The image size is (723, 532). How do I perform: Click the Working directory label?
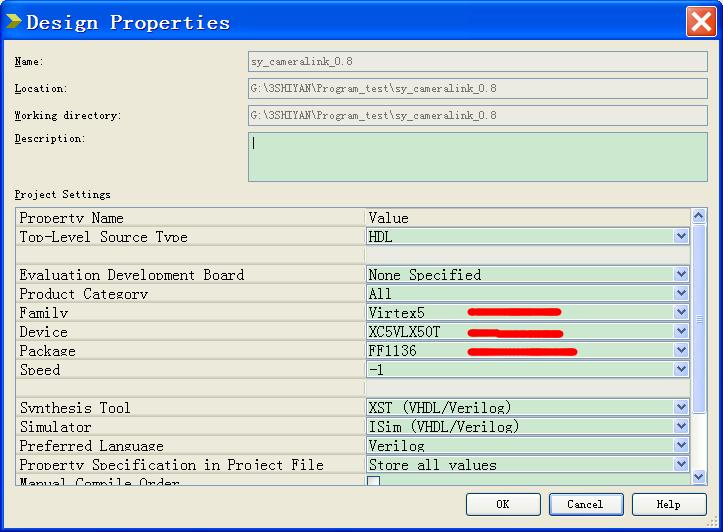(68, 115)
